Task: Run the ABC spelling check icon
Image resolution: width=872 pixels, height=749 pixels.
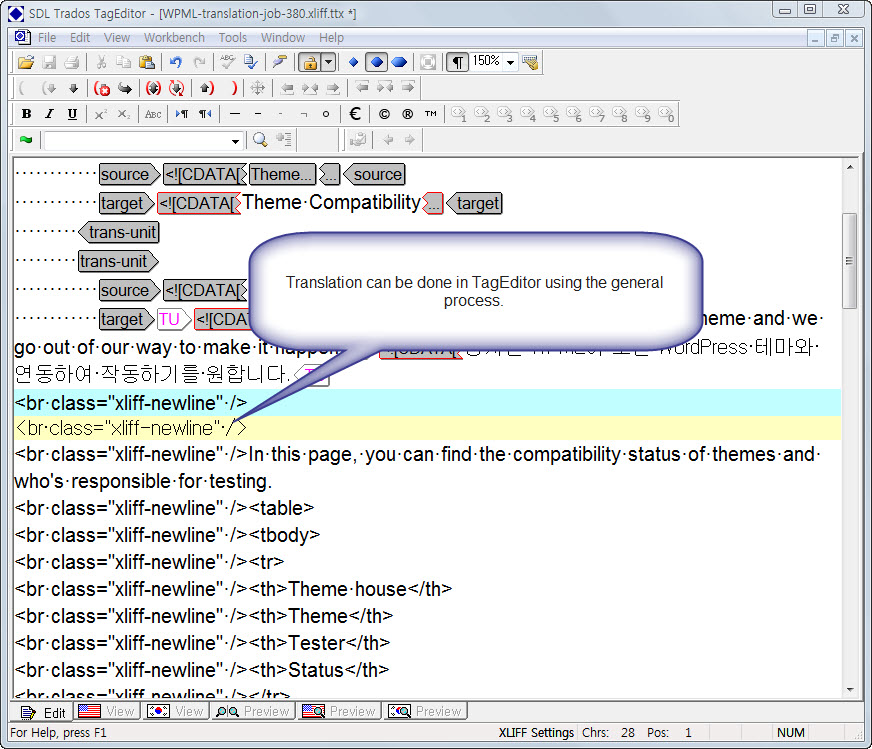Action: pos(227,62)
